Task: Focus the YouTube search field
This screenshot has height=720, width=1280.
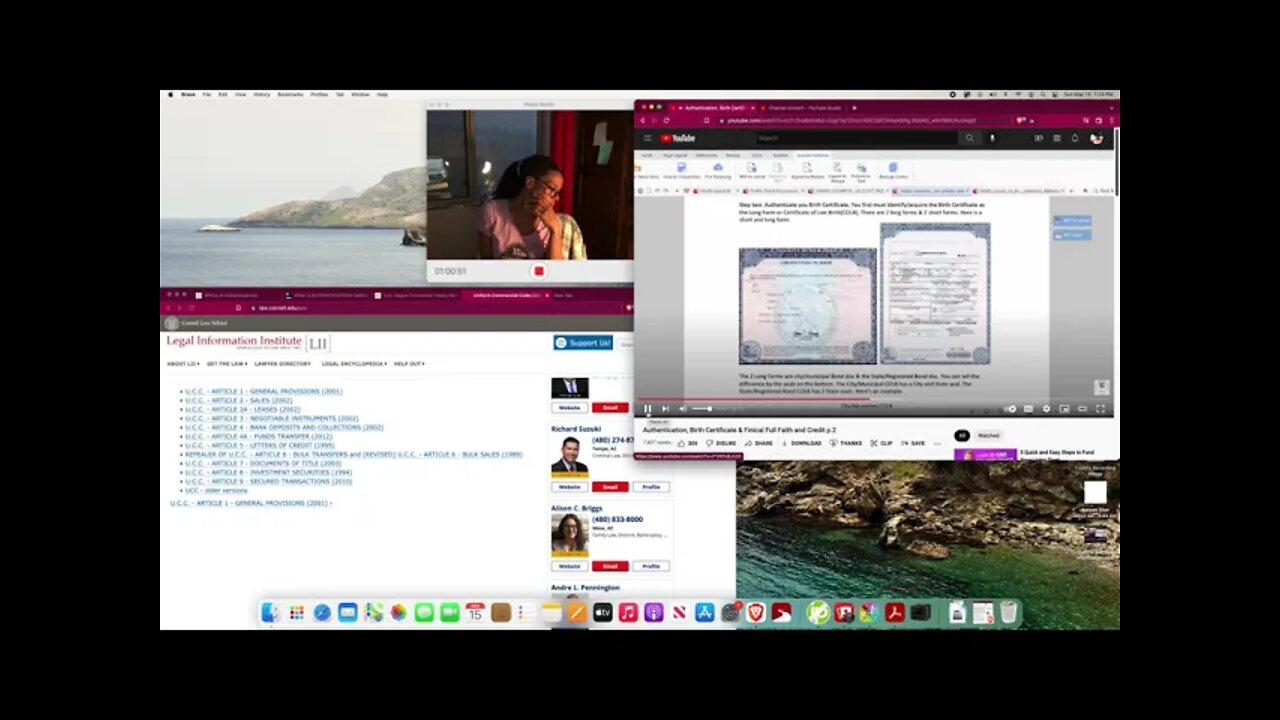Action: tap(855, 138)
